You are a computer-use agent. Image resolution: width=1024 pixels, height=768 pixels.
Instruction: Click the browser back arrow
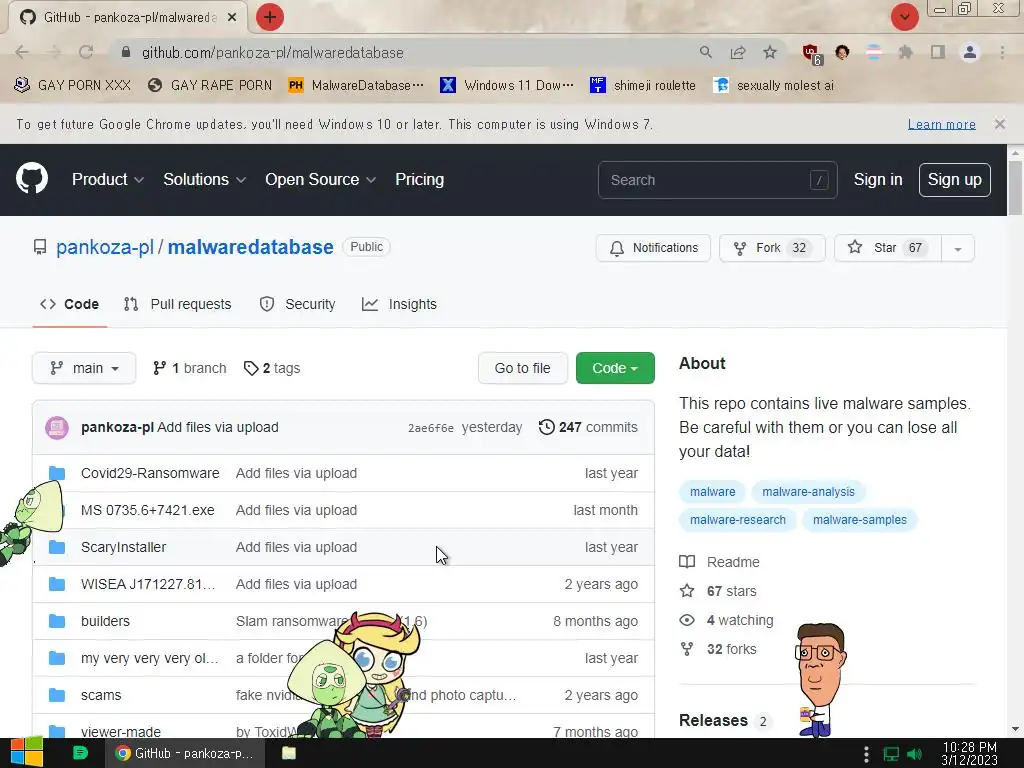(x=22, y=52)
